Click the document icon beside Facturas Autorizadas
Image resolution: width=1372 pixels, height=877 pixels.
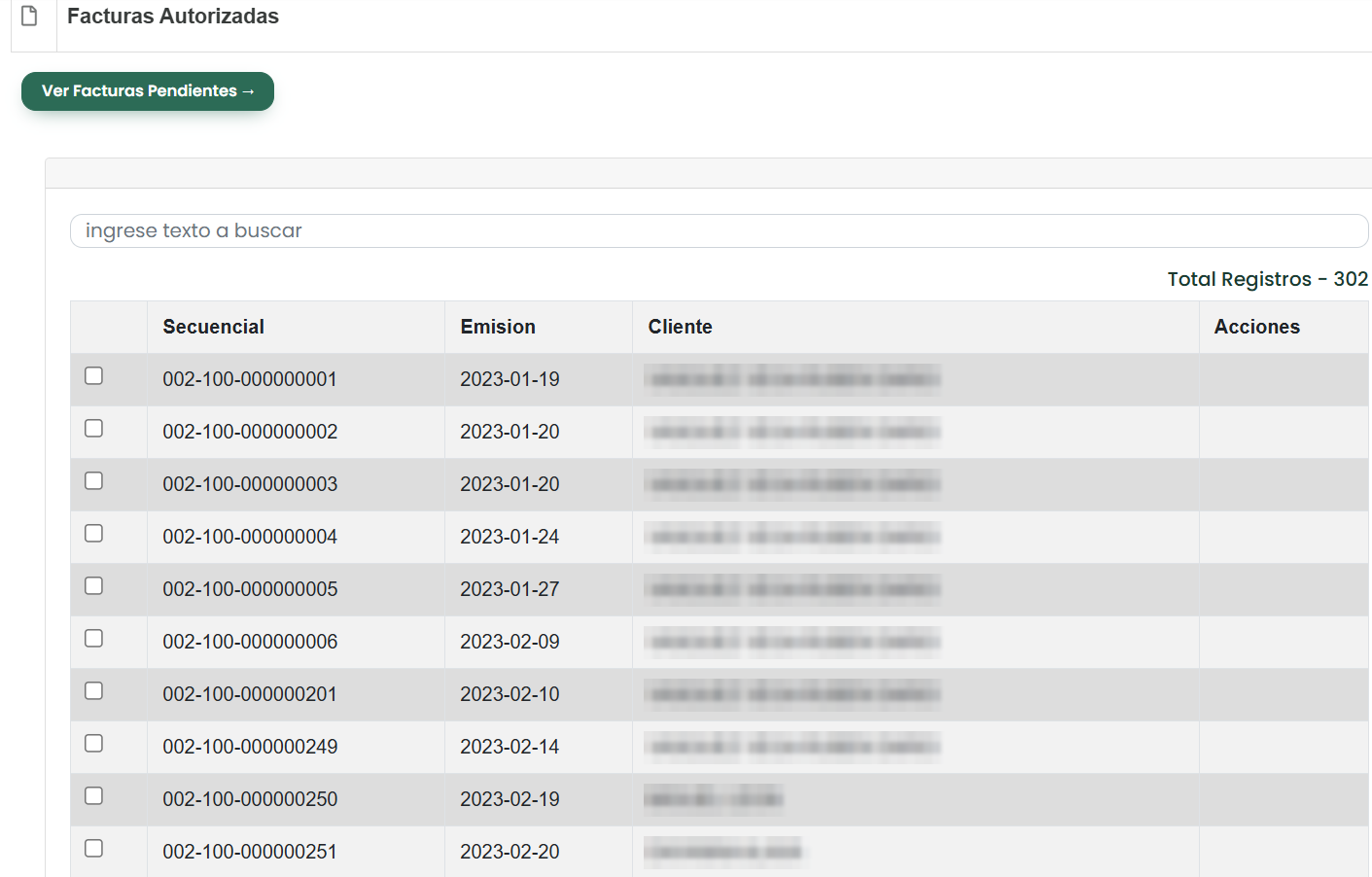click(29, 16)
